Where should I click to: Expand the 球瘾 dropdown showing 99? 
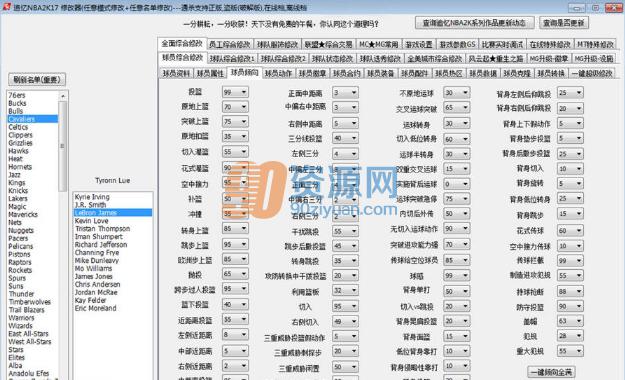[x=456, y=276]
